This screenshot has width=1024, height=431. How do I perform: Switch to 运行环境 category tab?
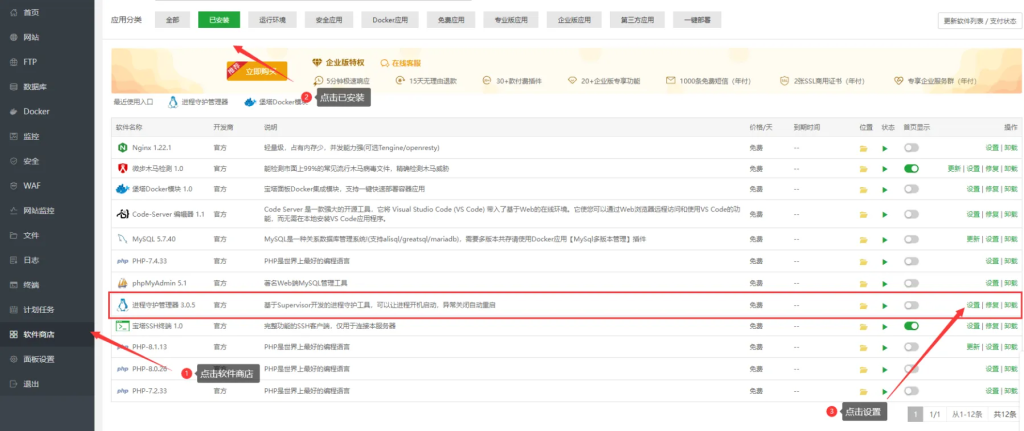click(272, 20)
